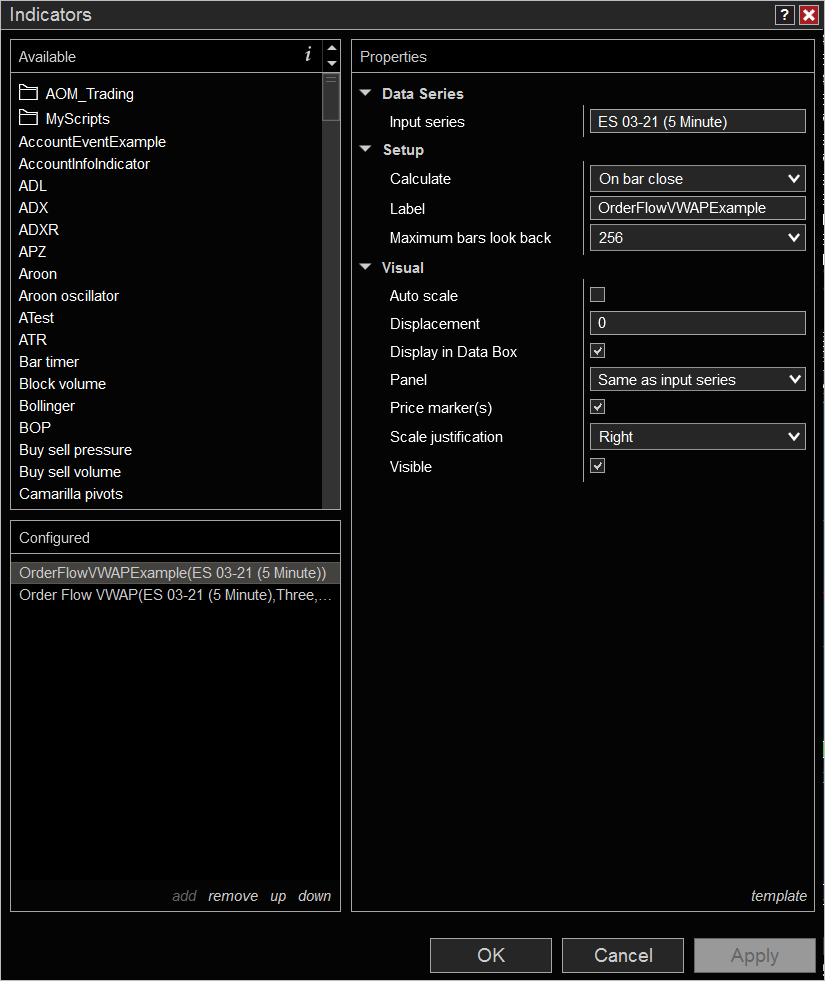Open Maximum bars look back dropdown
Viewport: 825px width, 981px height.
pyautogui.click(x=697, y=238)
